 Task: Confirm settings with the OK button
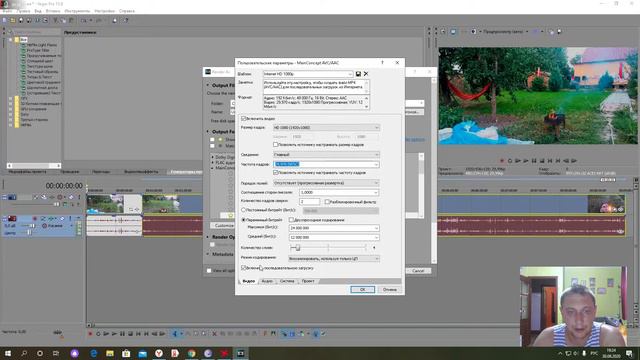(362, 289)
